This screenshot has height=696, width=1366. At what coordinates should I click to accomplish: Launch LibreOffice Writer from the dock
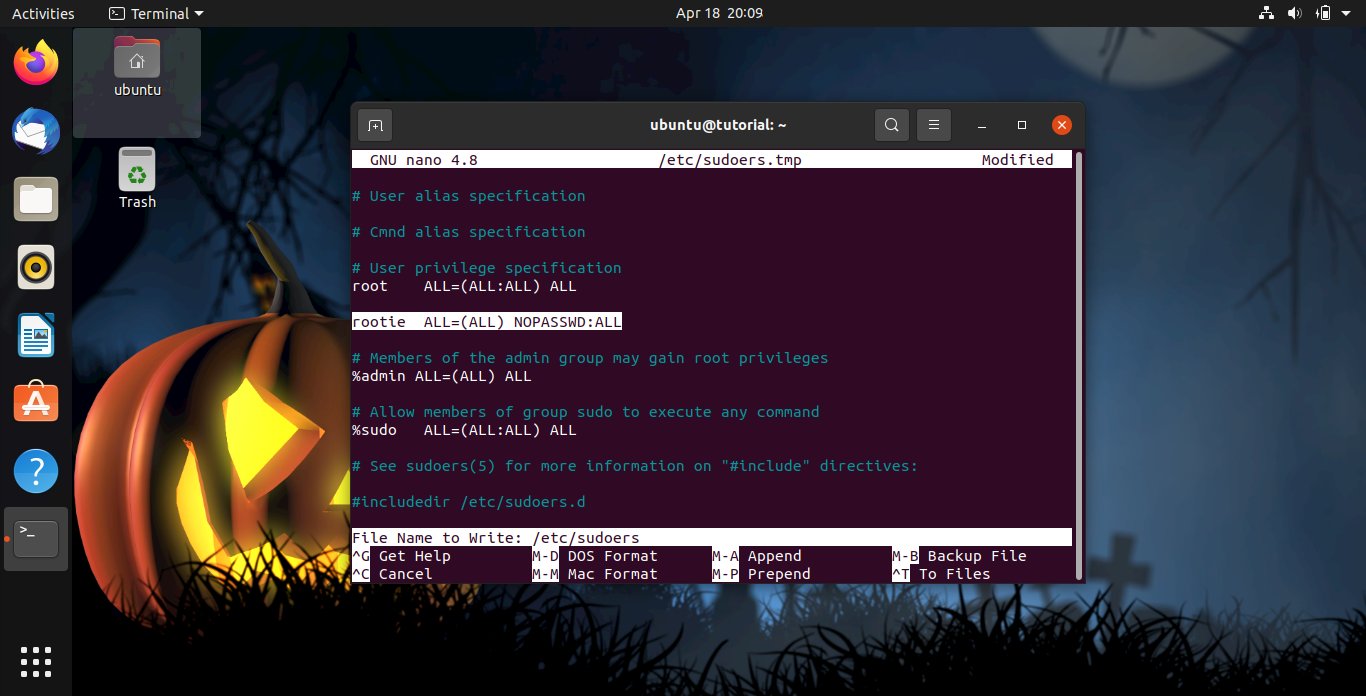point(35,335)
